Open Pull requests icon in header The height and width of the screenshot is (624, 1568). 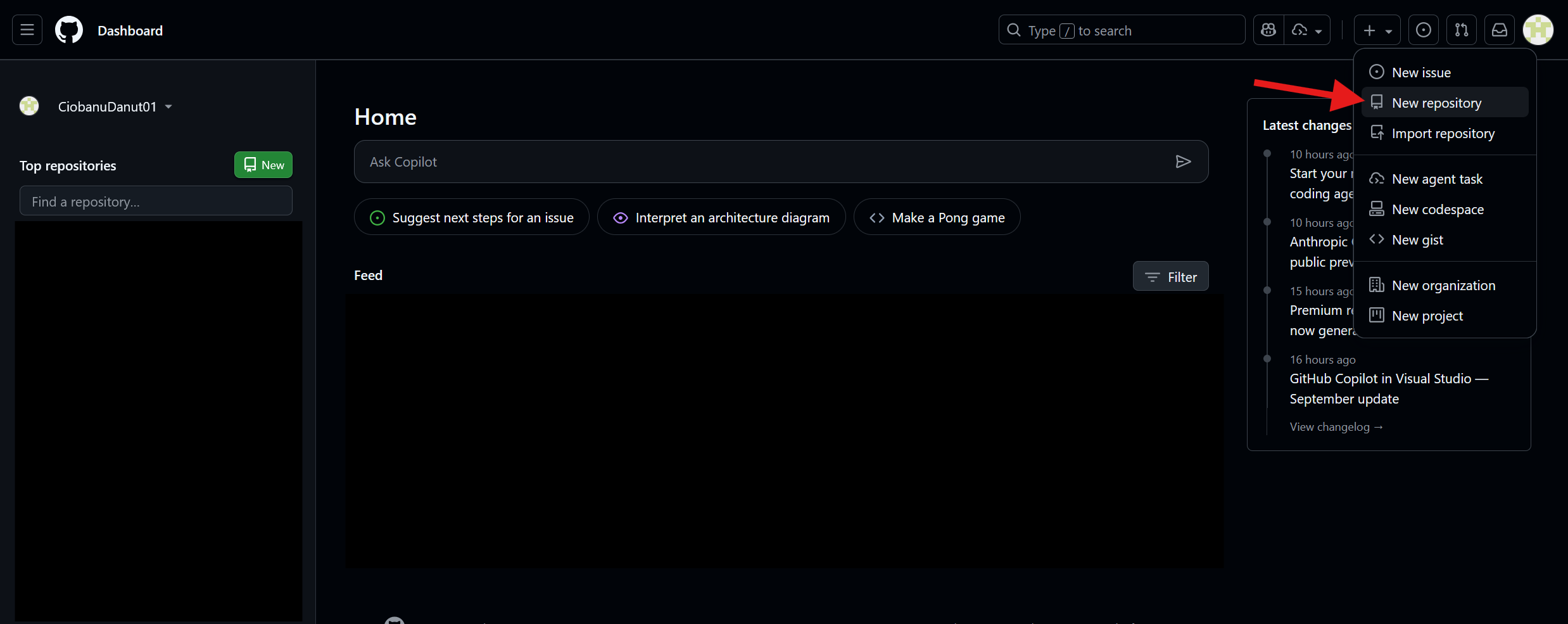click(x=1462, y=30)
